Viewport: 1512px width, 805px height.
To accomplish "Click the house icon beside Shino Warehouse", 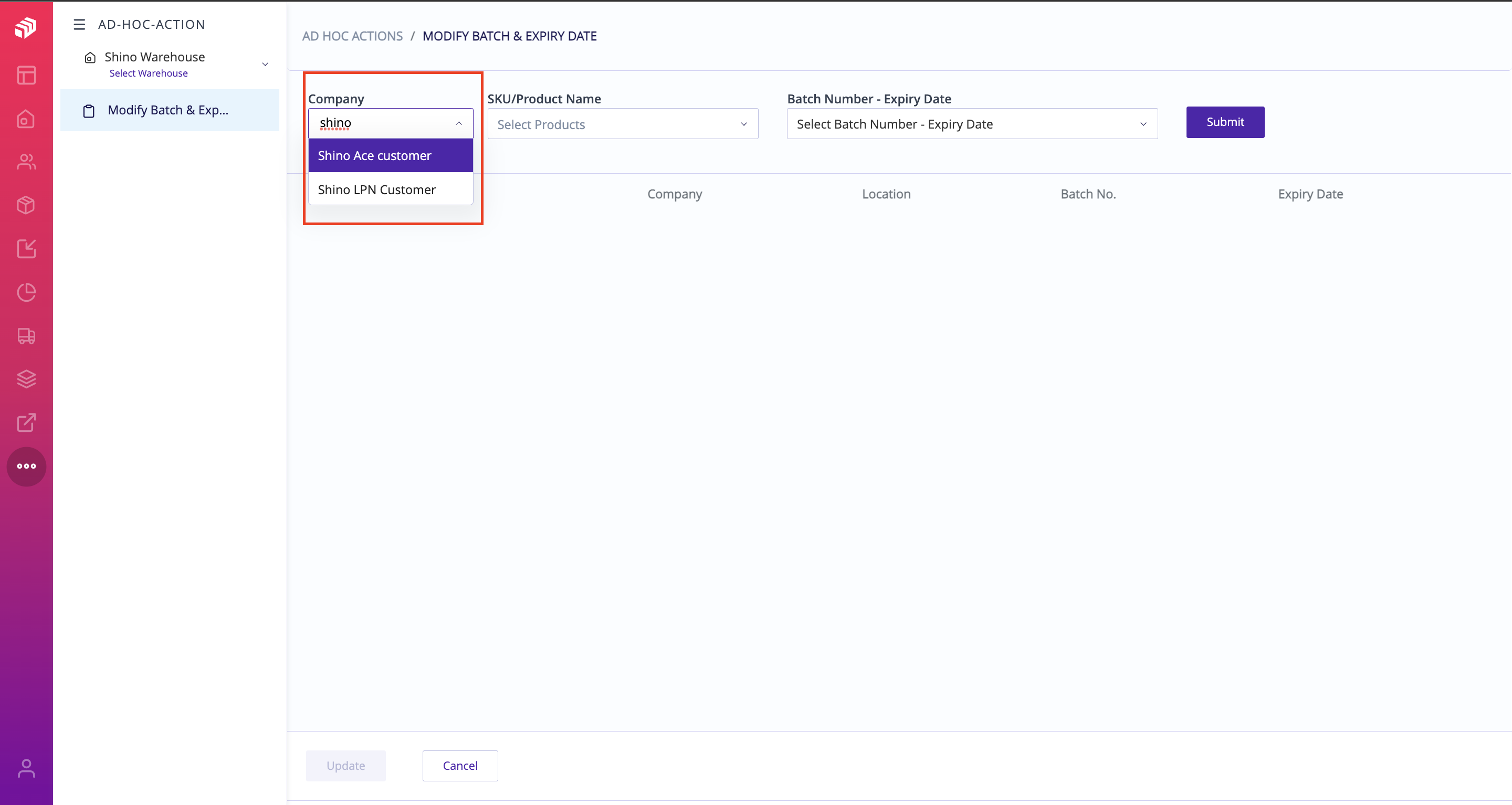I will [90, 58].
